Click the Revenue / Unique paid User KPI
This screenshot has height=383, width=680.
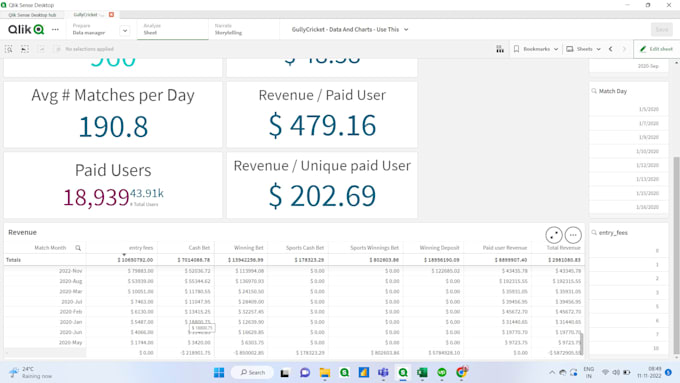coord(322,185)
